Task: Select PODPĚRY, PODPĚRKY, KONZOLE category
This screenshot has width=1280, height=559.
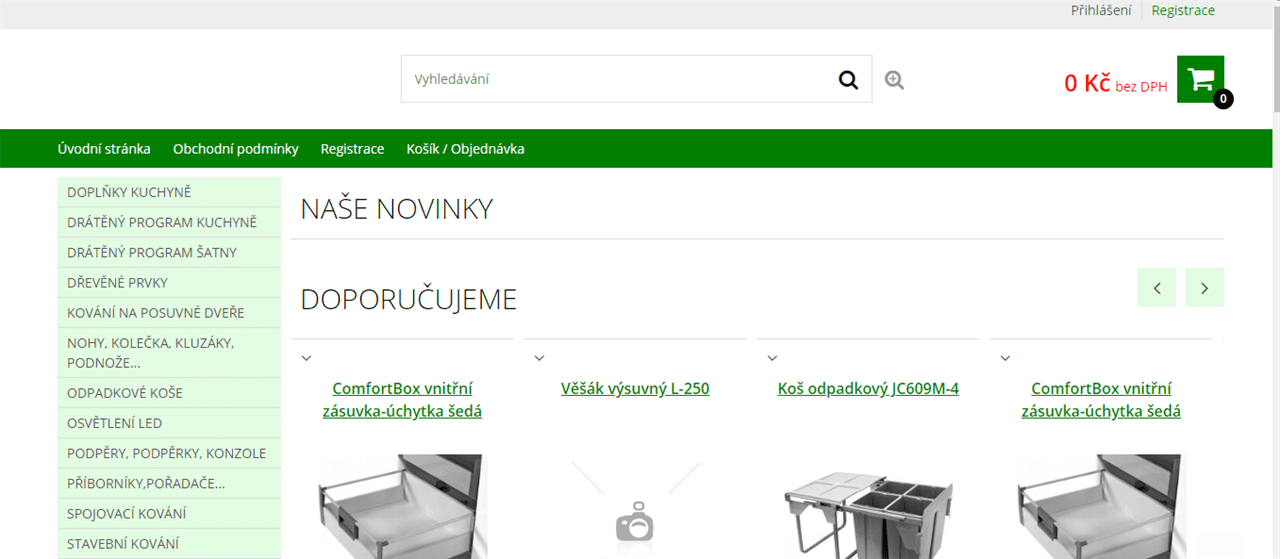Action: coord(169,453)
